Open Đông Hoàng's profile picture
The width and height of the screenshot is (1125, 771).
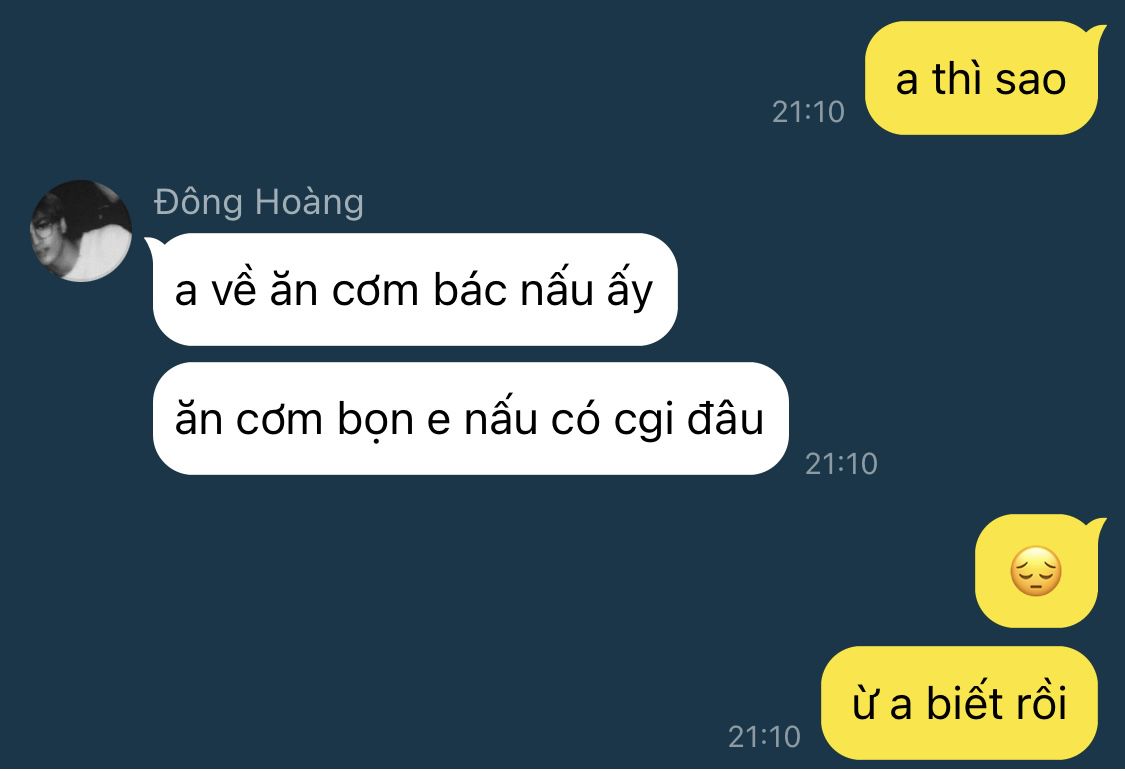coord(81,230)
